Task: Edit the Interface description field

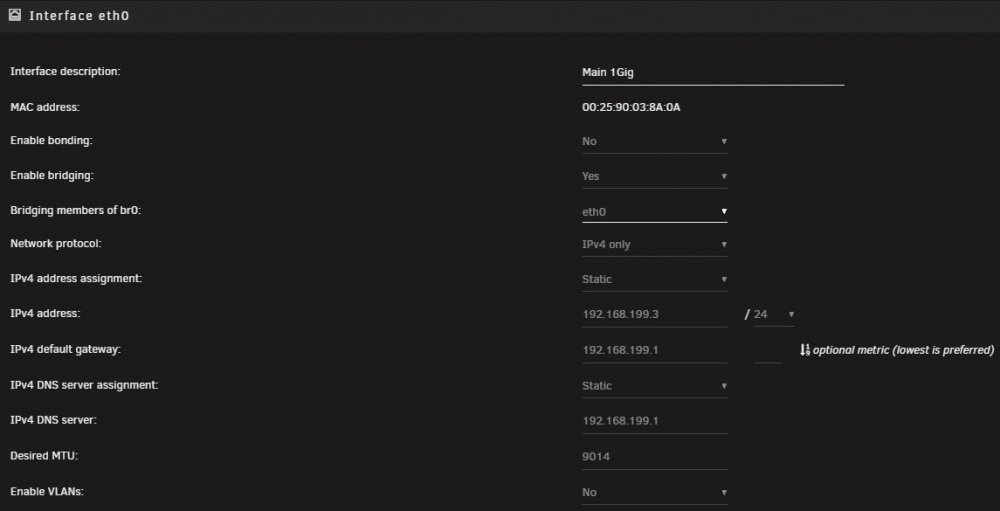Action: tap(713, 73)
